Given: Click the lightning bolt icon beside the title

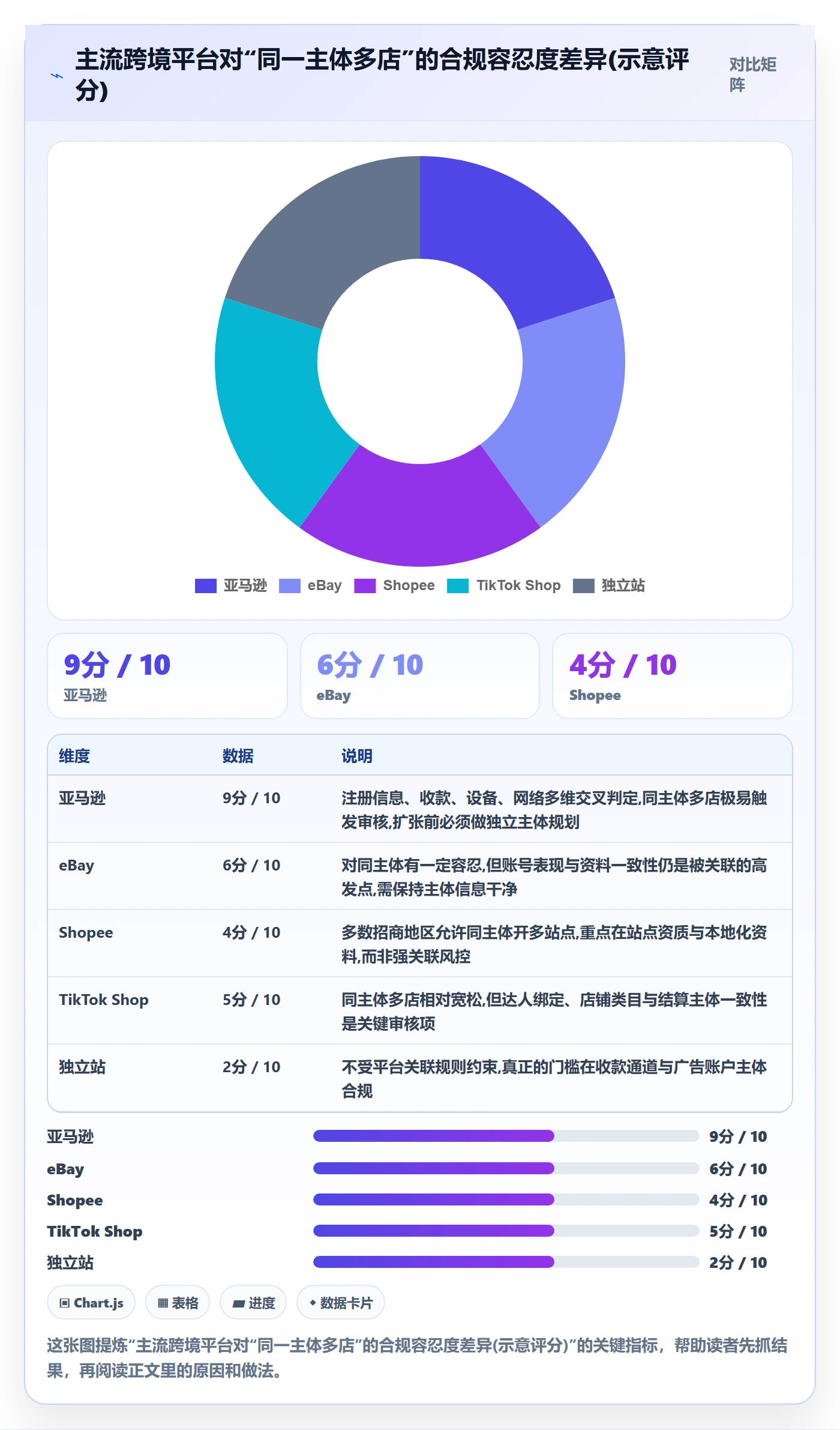Looking at the screenshot, I should click(x=57, y=76).
